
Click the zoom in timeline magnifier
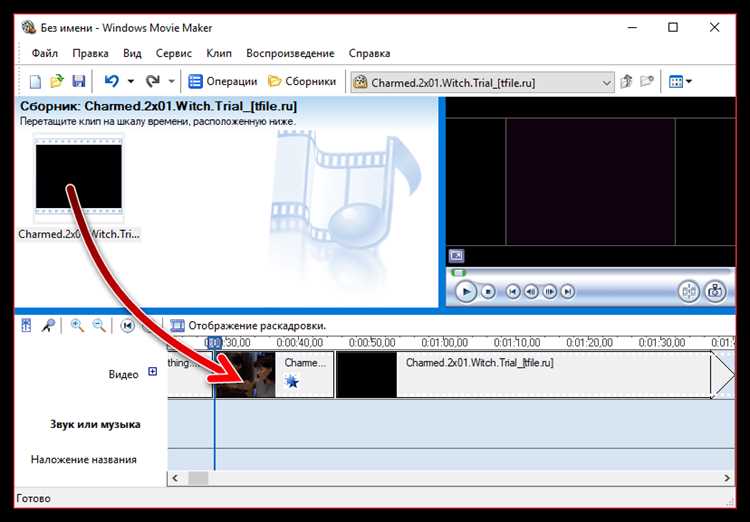coord(77,326)
